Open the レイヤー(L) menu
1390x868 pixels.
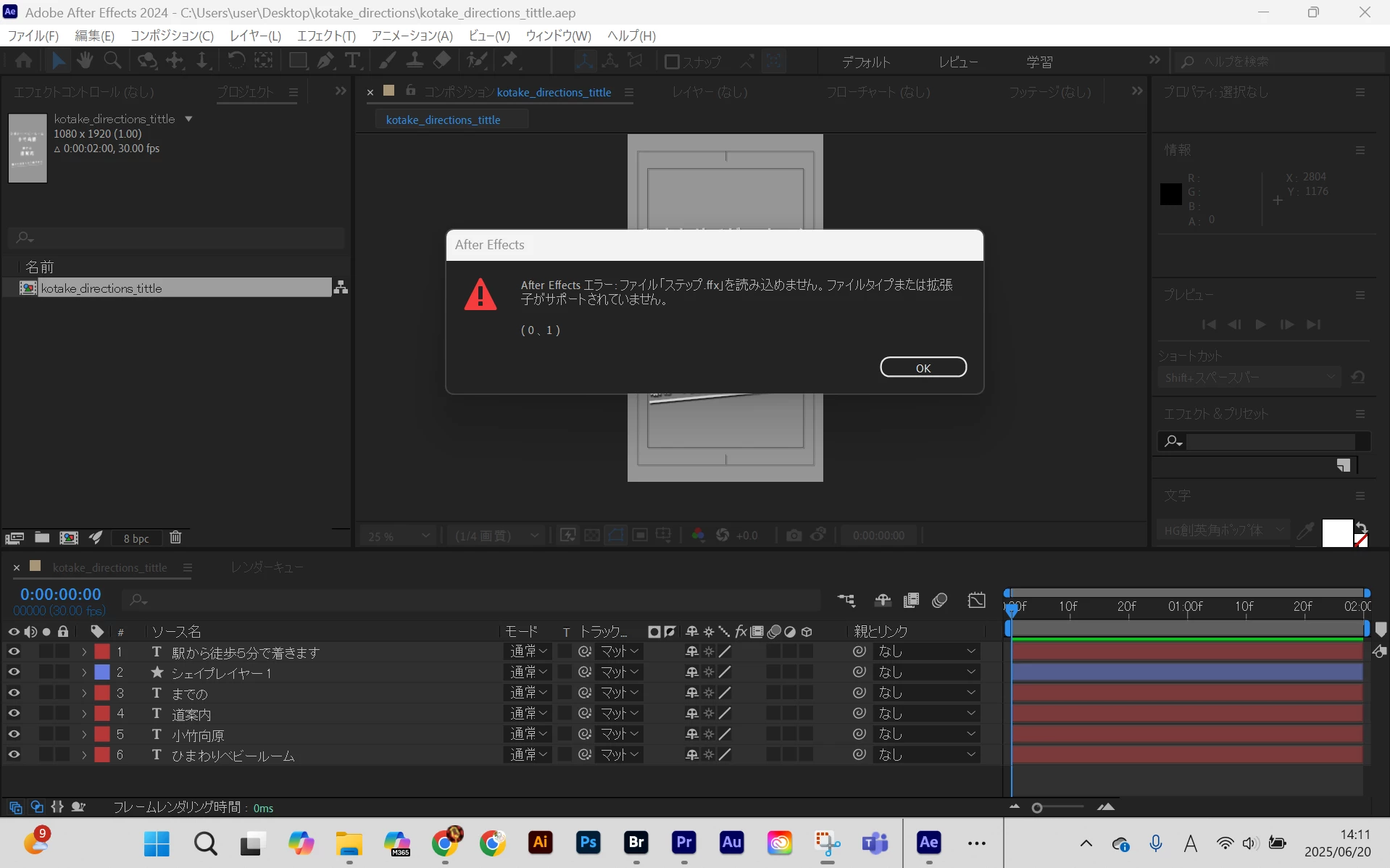(x=255, y=36)
